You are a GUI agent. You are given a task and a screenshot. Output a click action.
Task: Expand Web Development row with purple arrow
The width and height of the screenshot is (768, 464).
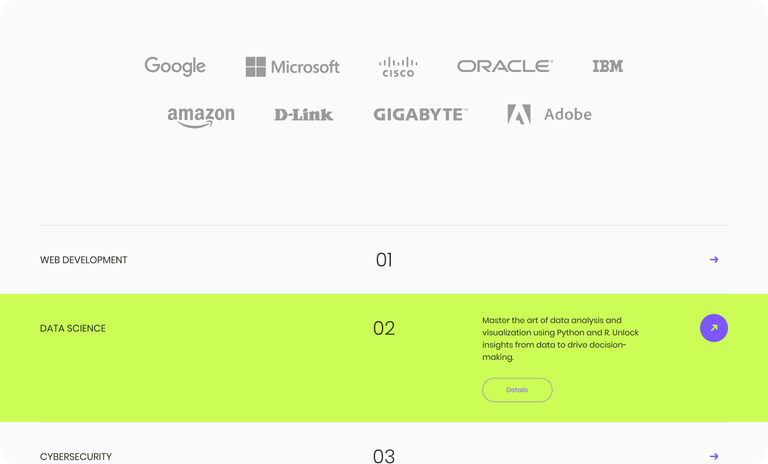[x=714, y=260]
